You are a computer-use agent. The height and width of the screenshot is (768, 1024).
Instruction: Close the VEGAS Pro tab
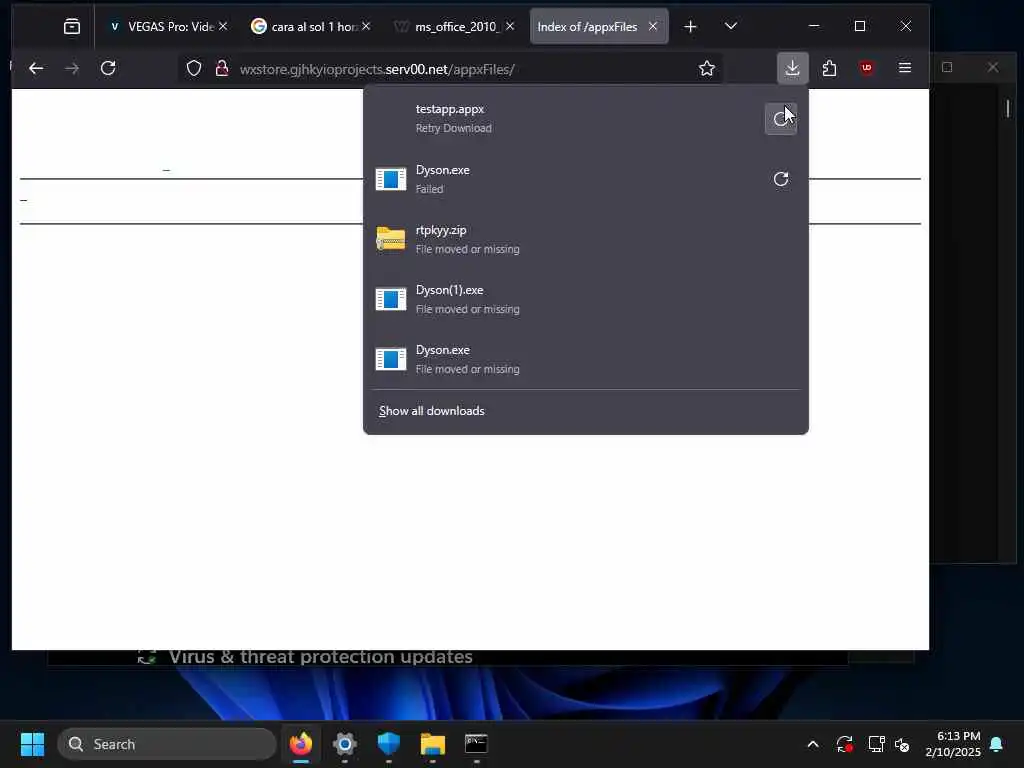tap(223, 26)
